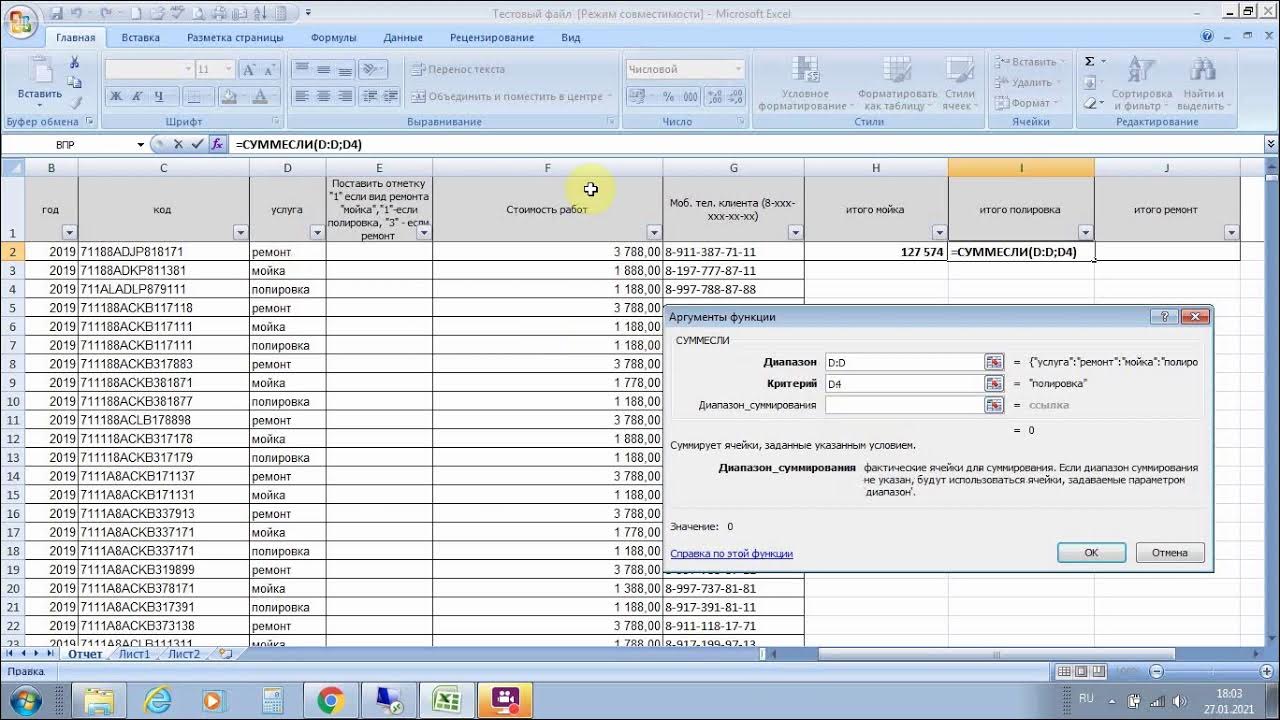
Task: Toggle italic К formatting
Action: click(137, 97)
